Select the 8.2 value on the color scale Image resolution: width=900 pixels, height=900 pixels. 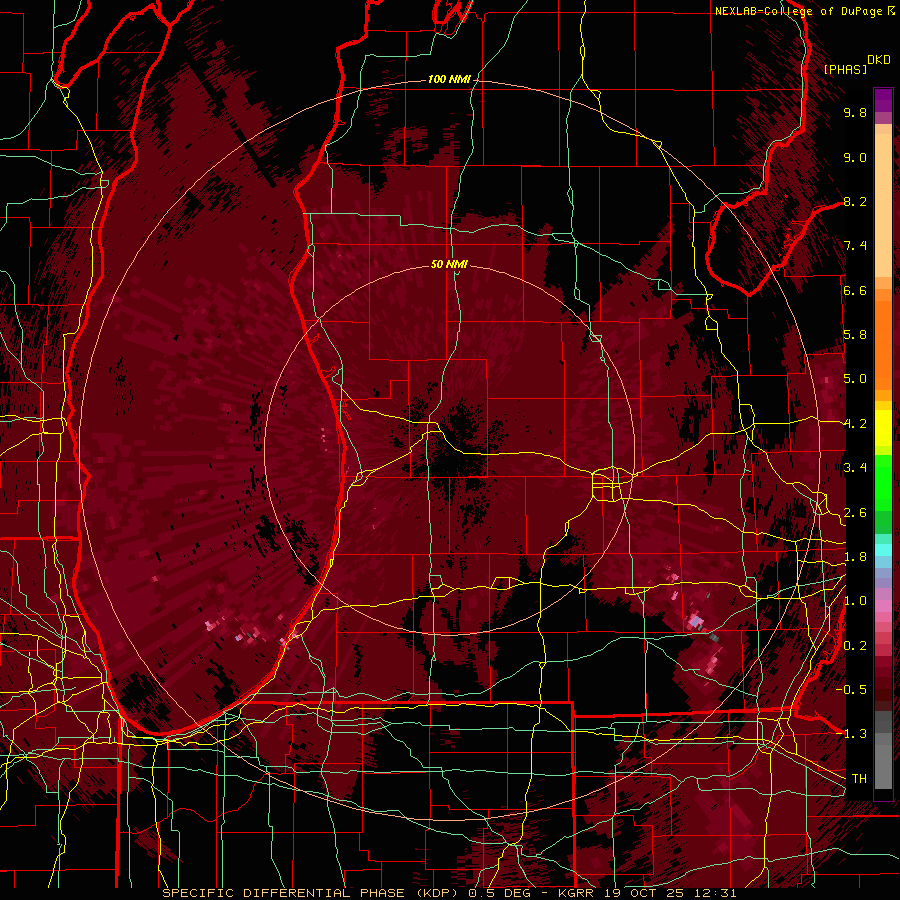pyautogui.click(x=855, y=201)
